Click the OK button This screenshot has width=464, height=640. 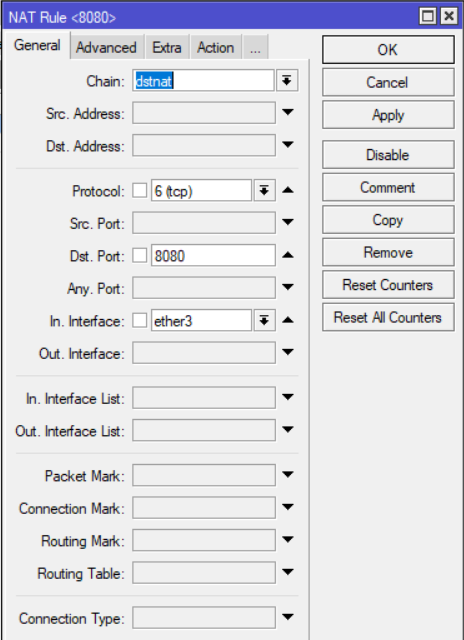pos(388,50)
